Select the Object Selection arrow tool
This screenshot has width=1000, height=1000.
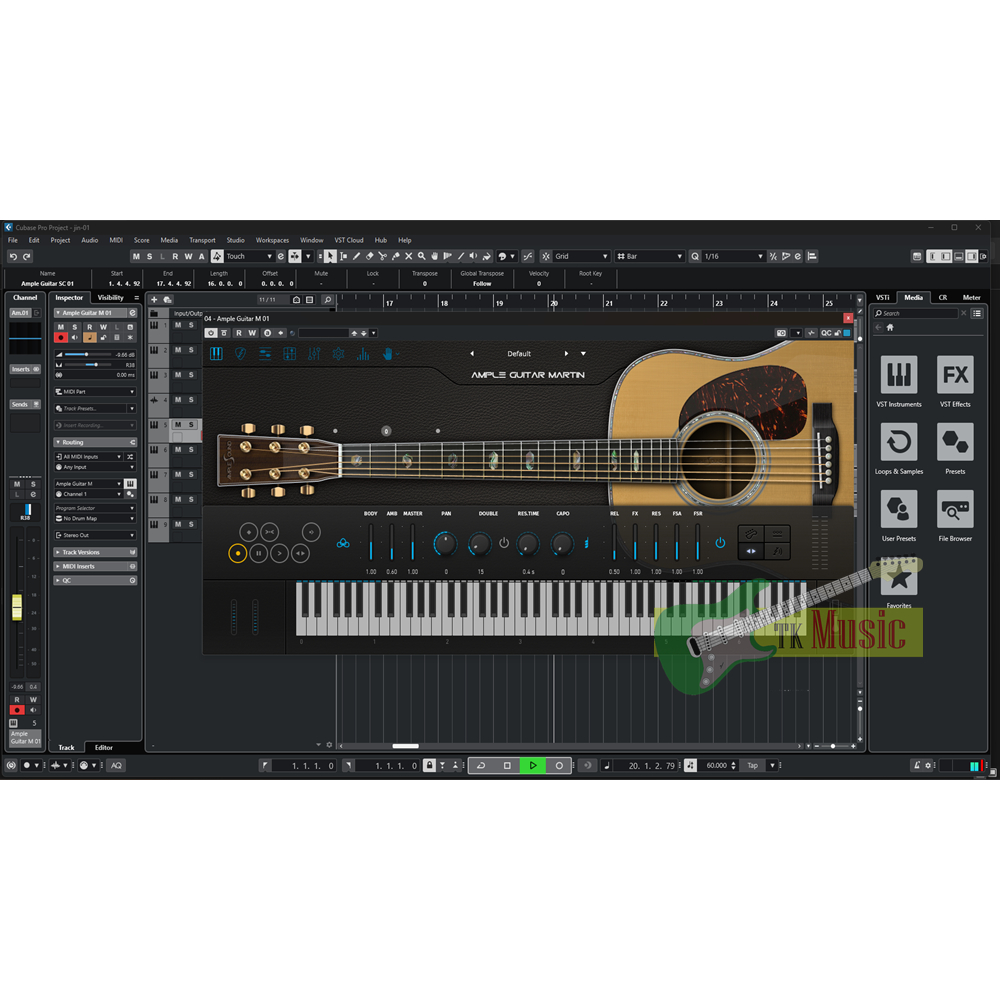coord(330,256)
